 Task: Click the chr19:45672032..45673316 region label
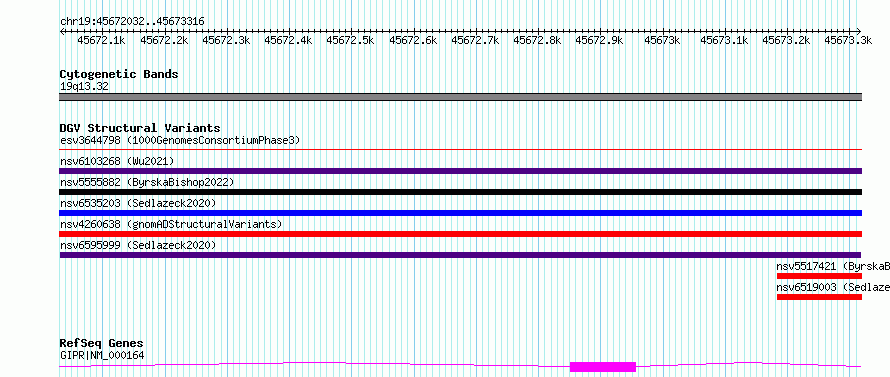(x=132, y=22)
